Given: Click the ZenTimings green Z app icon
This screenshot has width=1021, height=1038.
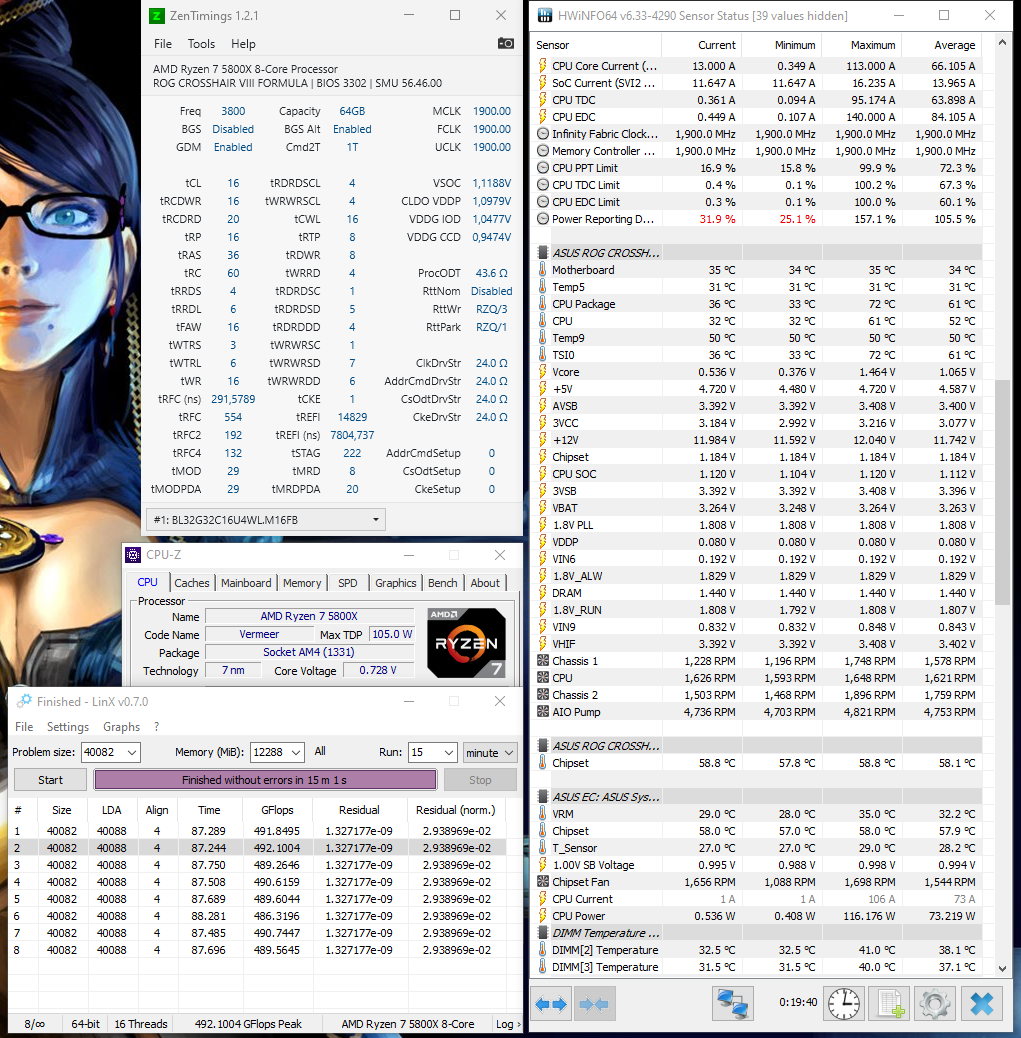Looking at the screenshot, I should click(157, 15).
